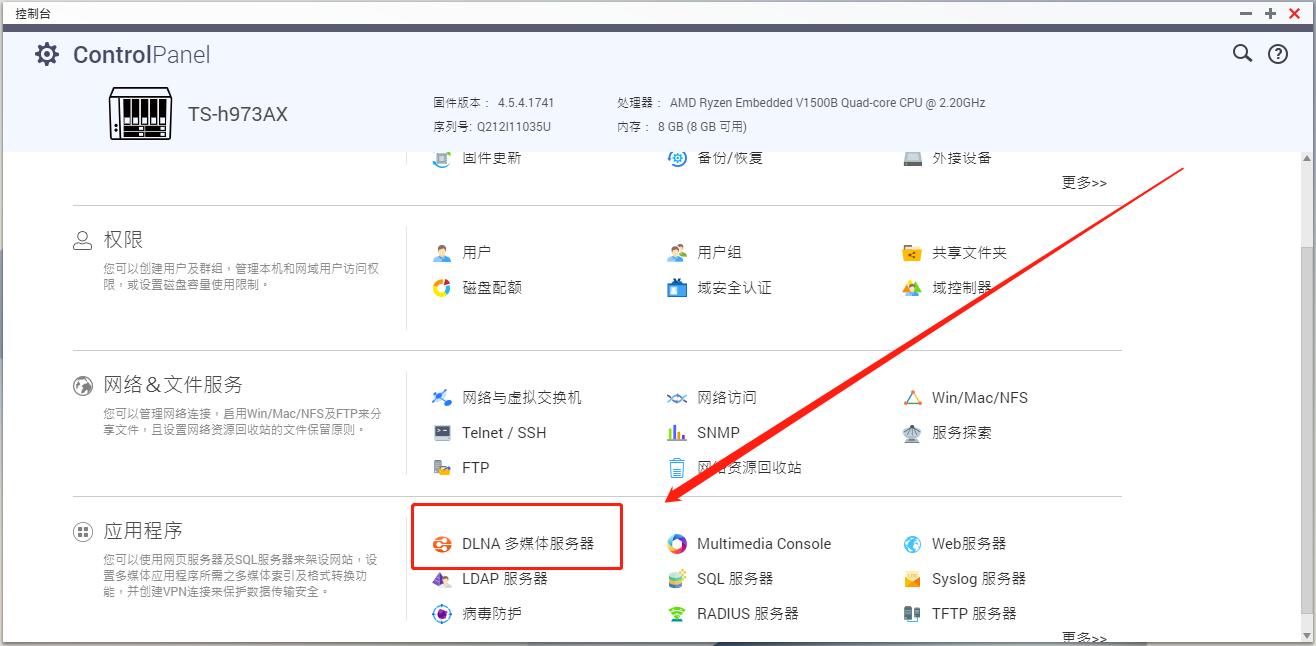Screen dimensions: 1316x646
Task: Open the FTP service settings
Action: point(477,467)
